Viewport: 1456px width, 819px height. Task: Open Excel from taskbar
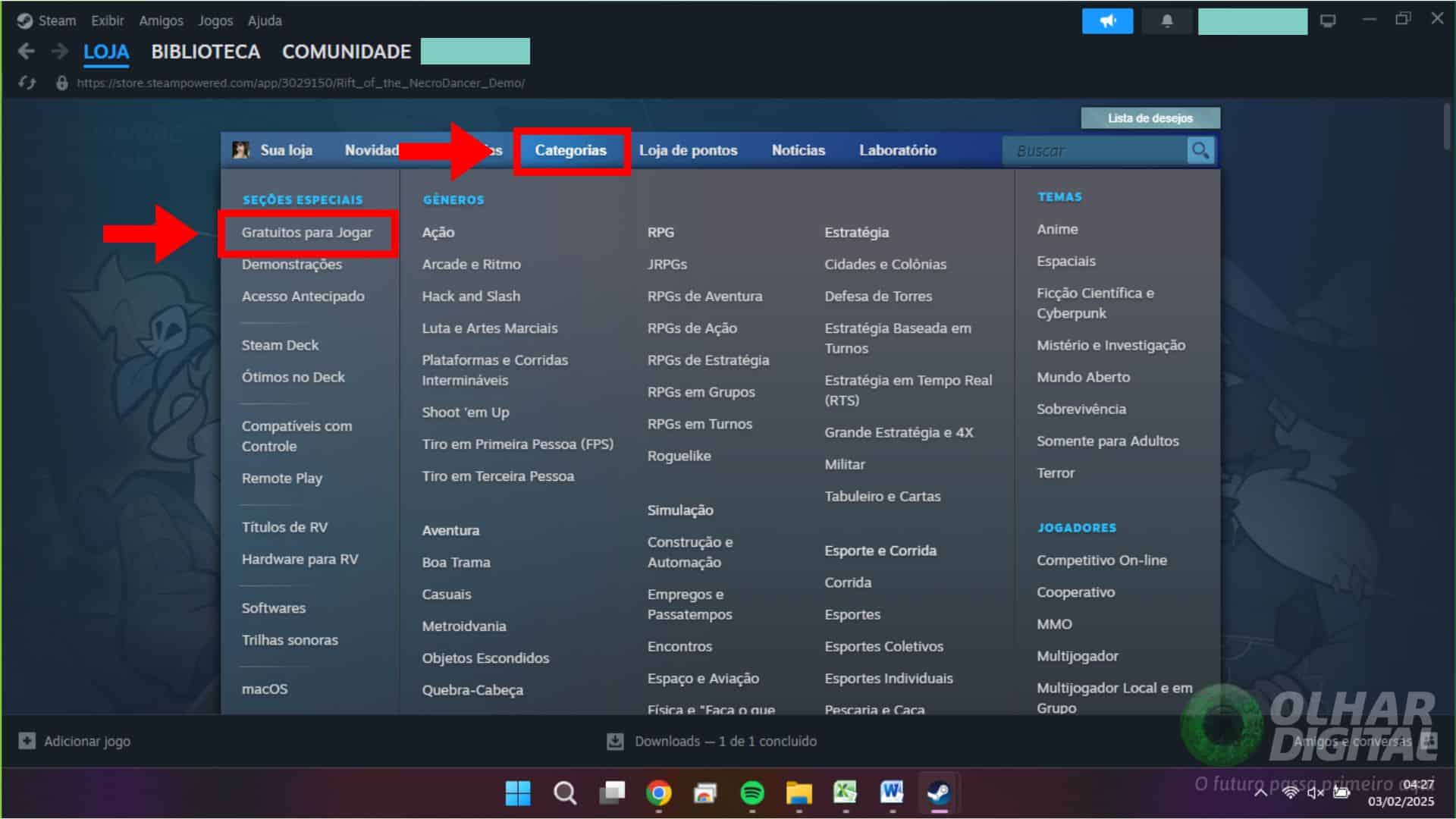point(846,793)
